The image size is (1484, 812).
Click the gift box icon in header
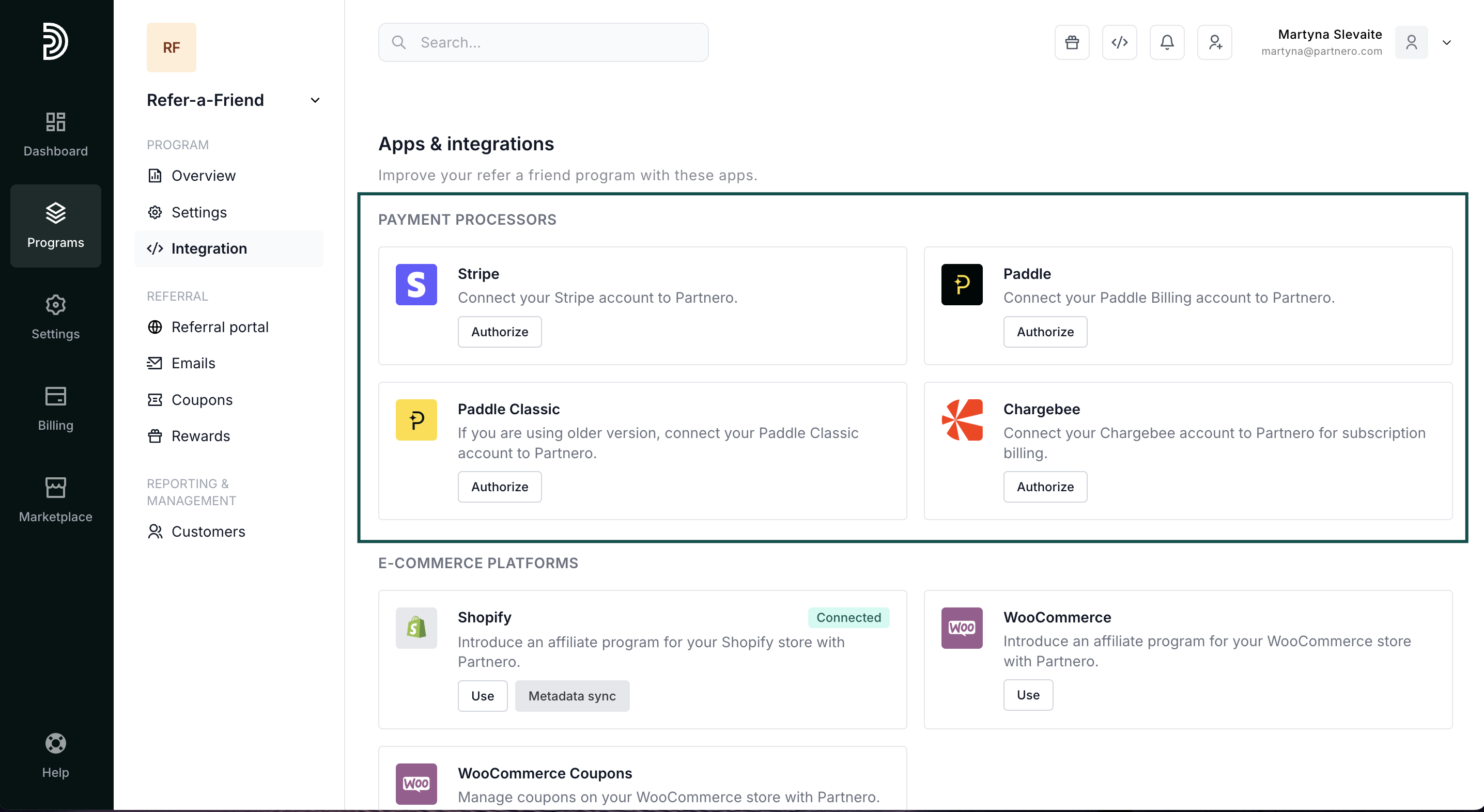pyautogui.click(x=1072, y=43)
